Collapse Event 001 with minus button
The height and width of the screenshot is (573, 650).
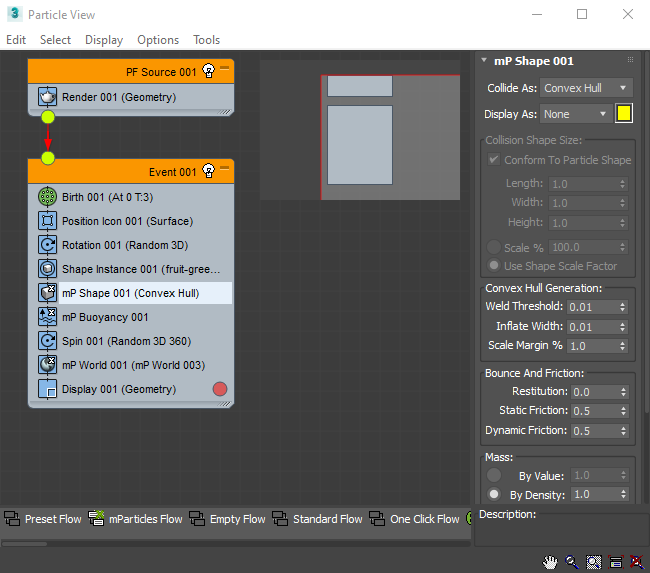(x=224, y=168)
